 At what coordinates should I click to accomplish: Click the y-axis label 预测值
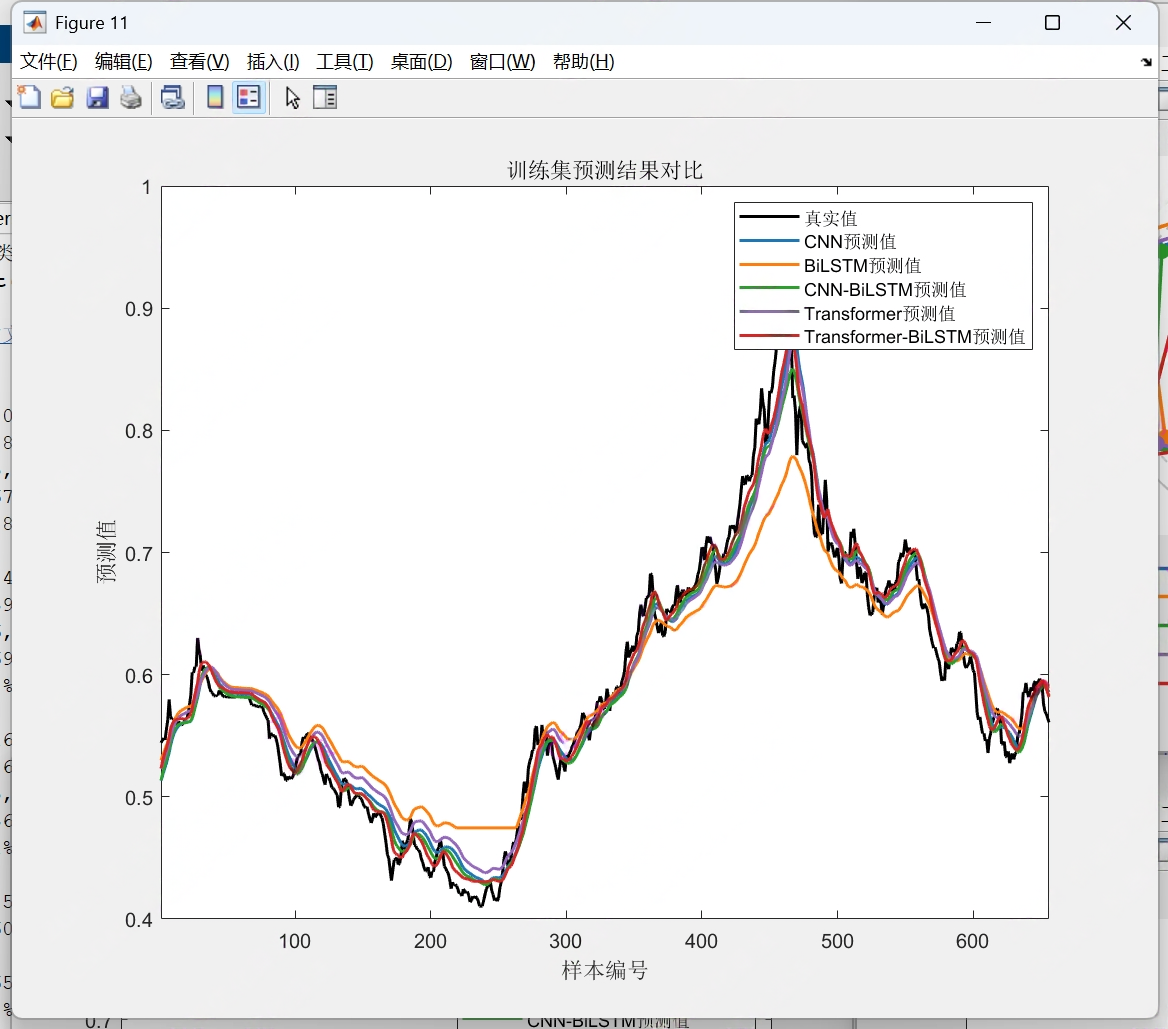[107, 551]
